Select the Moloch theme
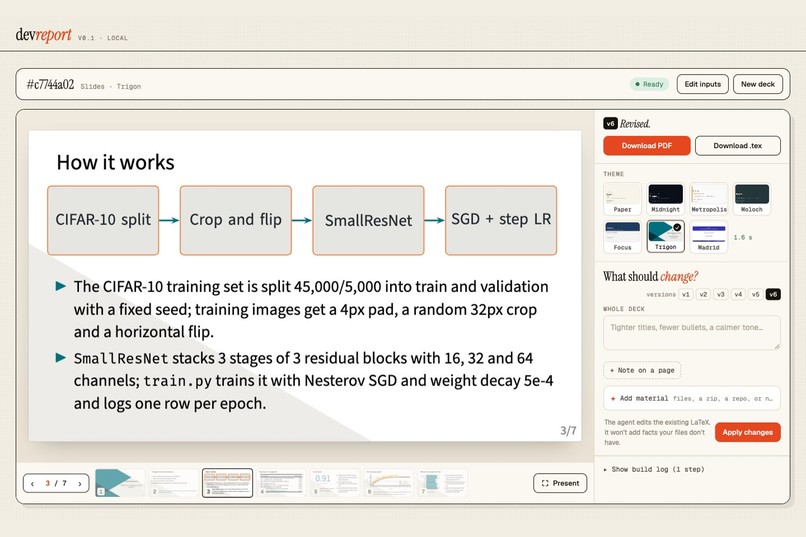Image resolution: width=806 pixels, height=537 pixels. 752,198
